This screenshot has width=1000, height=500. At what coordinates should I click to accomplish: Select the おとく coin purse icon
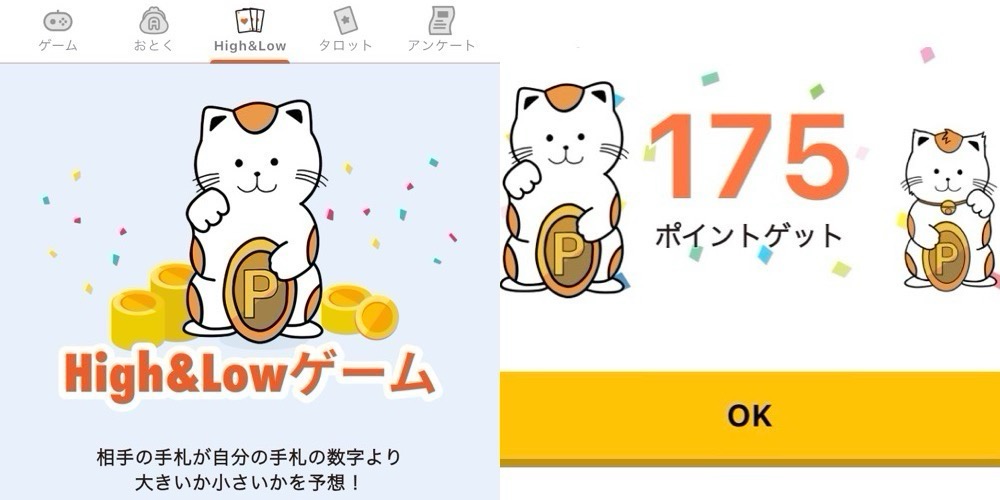[x=154, y=20]
